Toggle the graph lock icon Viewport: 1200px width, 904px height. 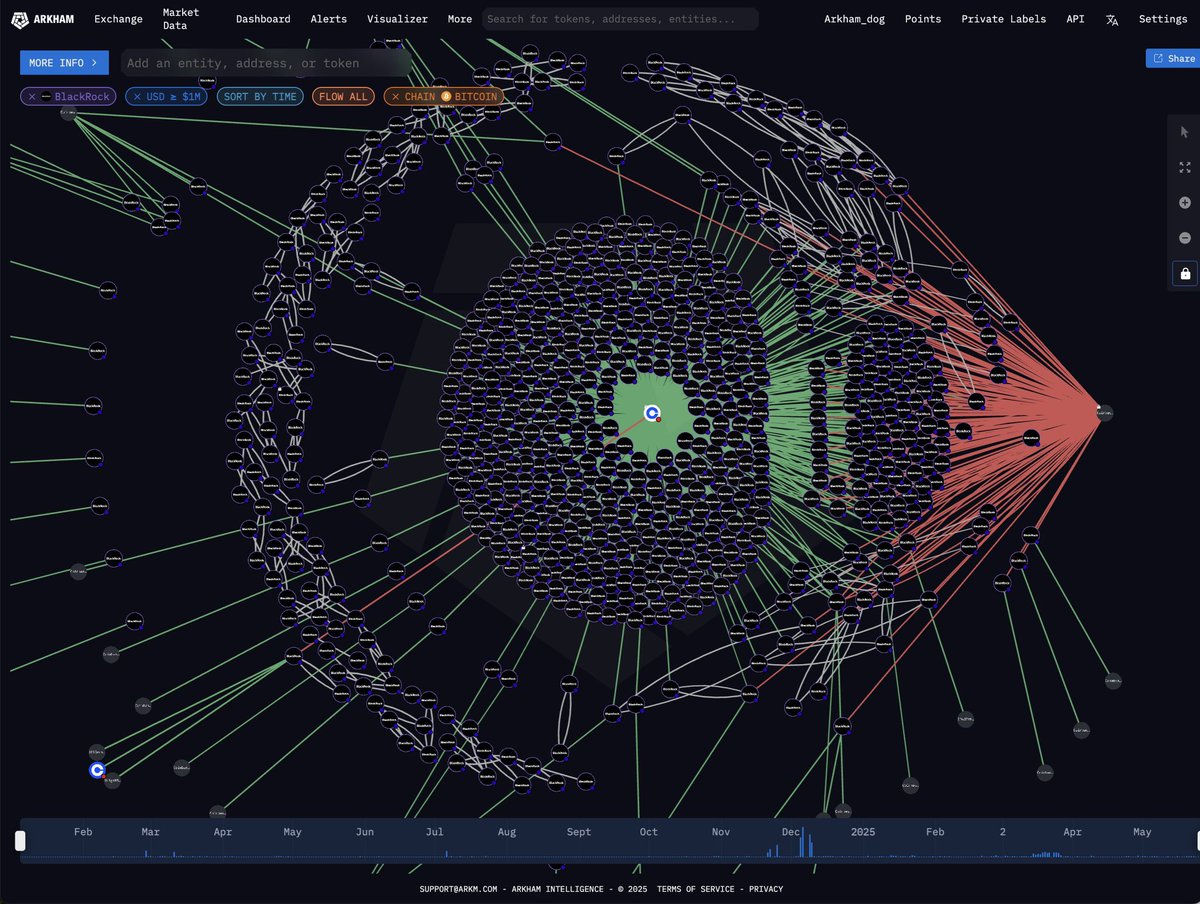[x=1184, y=273]
